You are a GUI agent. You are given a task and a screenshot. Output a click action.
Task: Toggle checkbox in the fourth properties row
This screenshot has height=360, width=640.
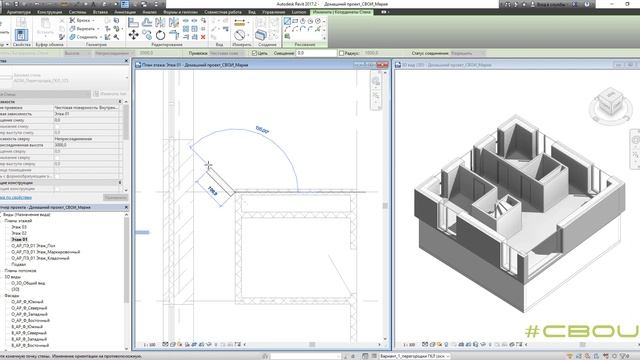coord(57,127)
